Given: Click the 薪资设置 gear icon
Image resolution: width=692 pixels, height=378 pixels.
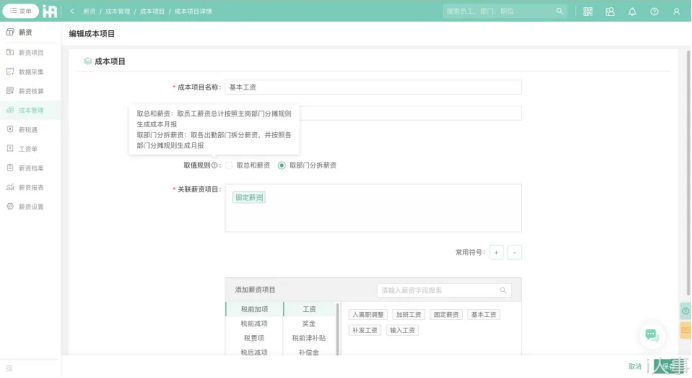Looking at the screenshot, I should pos(10,206).
